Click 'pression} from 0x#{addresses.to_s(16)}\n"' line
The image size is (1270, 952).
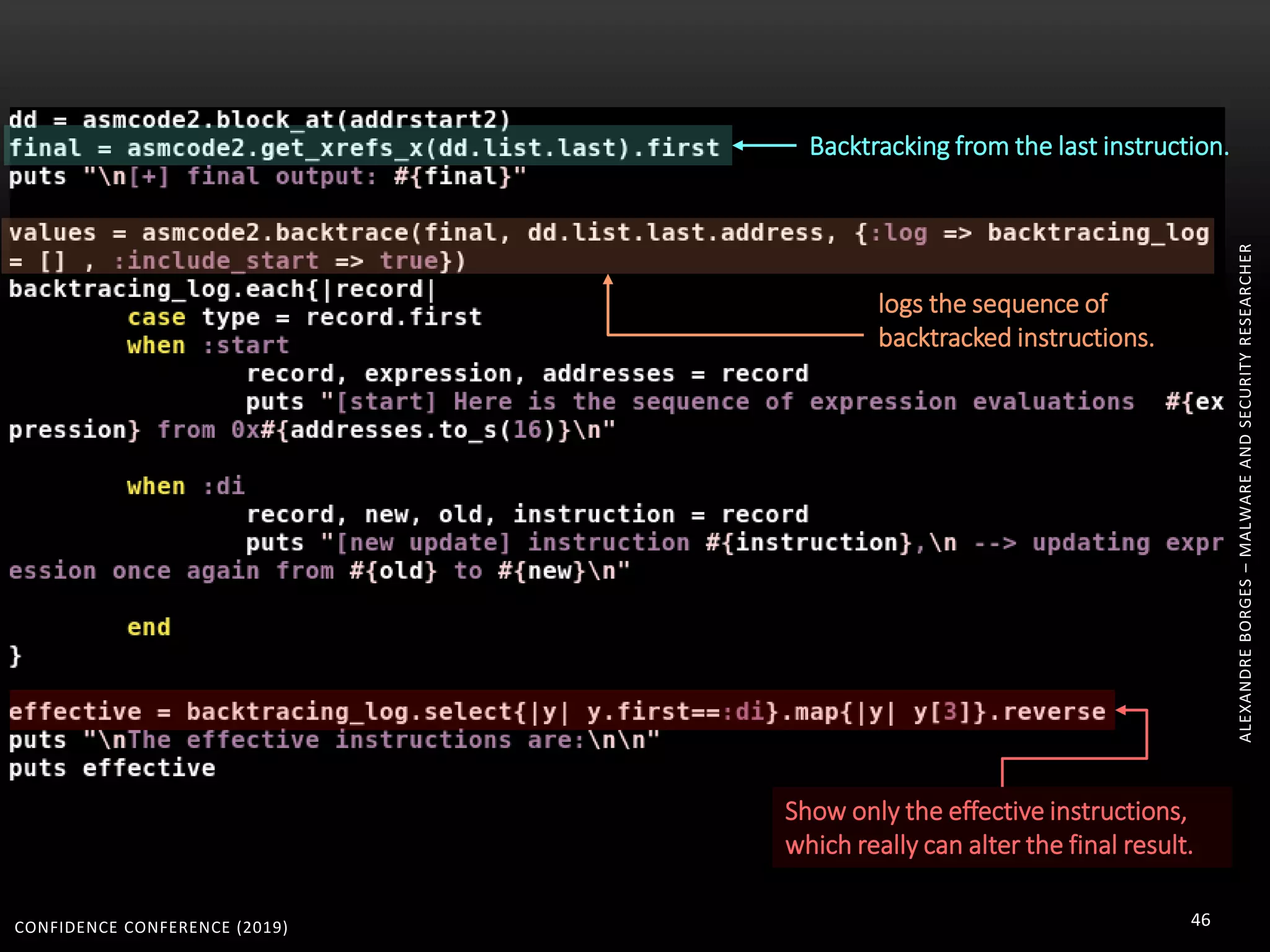pos(312,430)
